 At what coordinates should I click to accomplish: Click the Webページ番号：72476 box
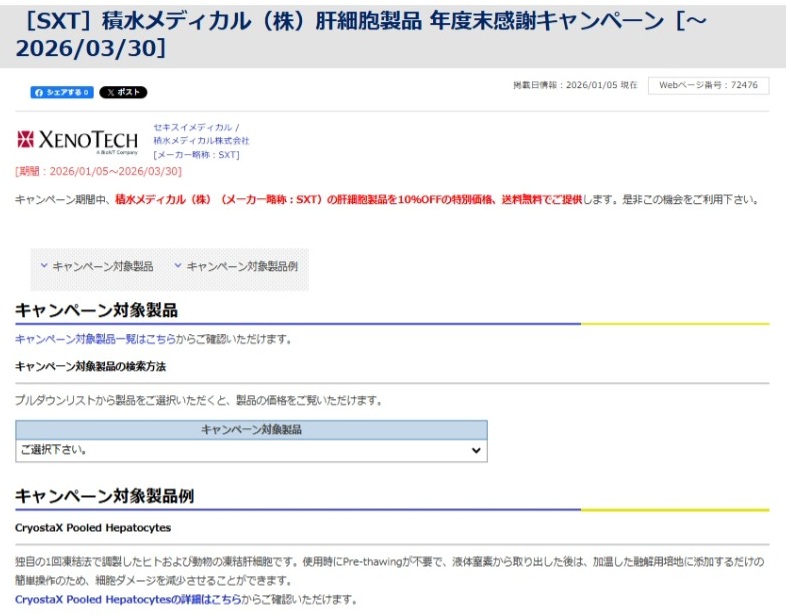708,85
